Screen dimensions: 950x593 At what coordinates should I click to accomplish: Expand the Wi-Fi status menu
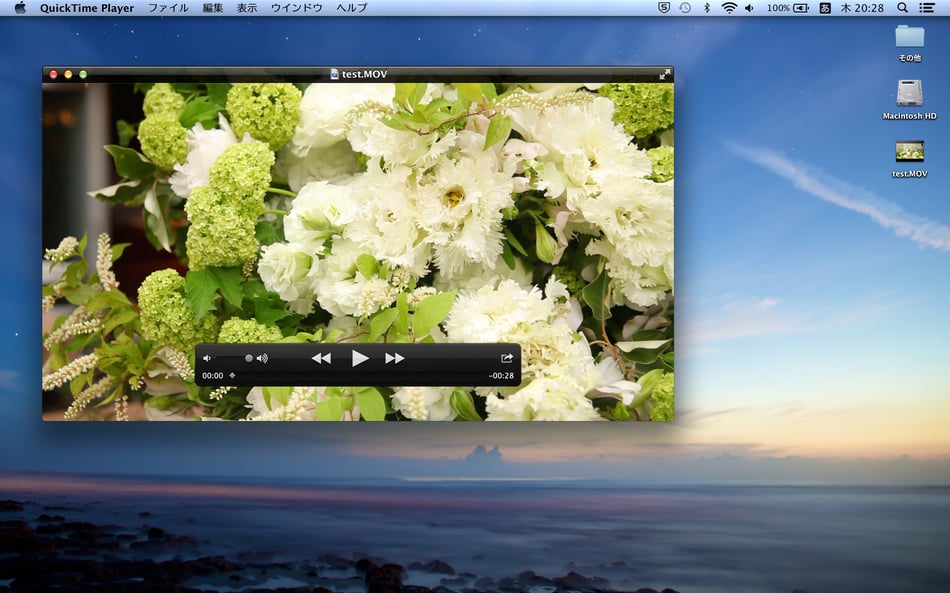[729, 8]
